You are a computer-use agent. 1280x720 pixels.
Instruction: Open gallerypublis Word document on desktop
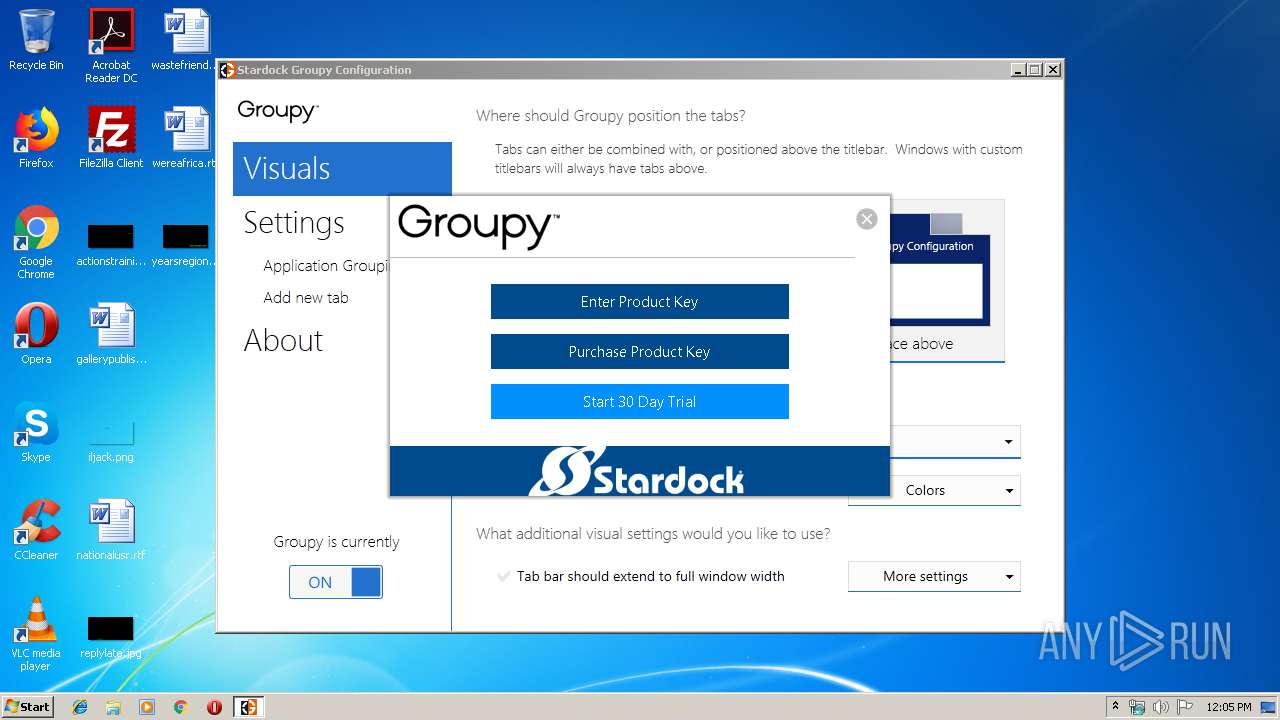[x=111, y=334]
